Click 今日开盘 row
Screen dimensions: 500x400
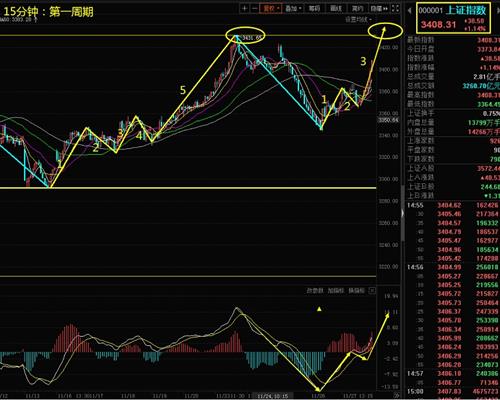point(453,49)
